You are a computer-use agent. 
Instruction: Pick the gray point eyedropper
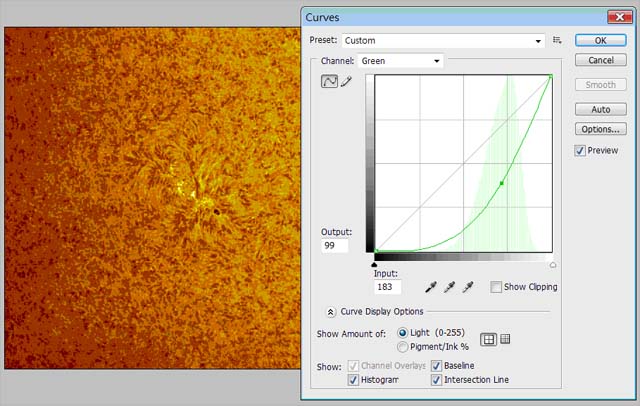coord(451,287)
